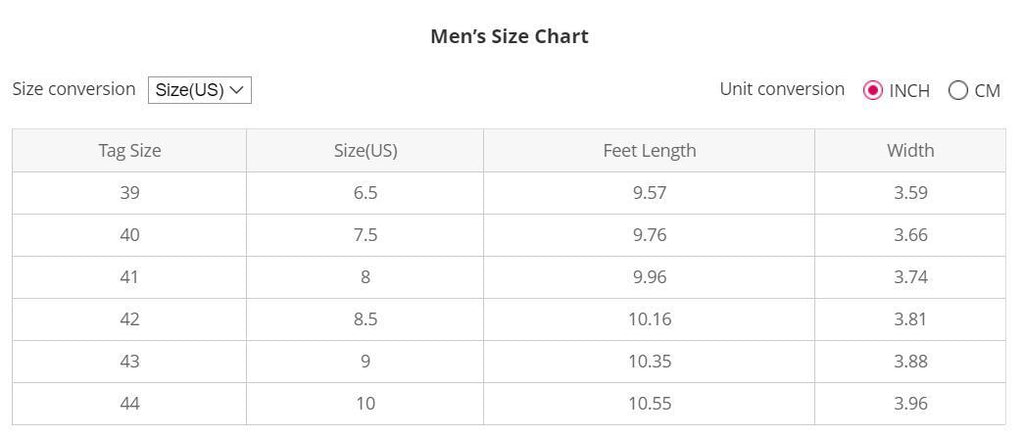Click feet length 9.96 cell
This screenshot has width=1024, height=438.
coord(649,277)
